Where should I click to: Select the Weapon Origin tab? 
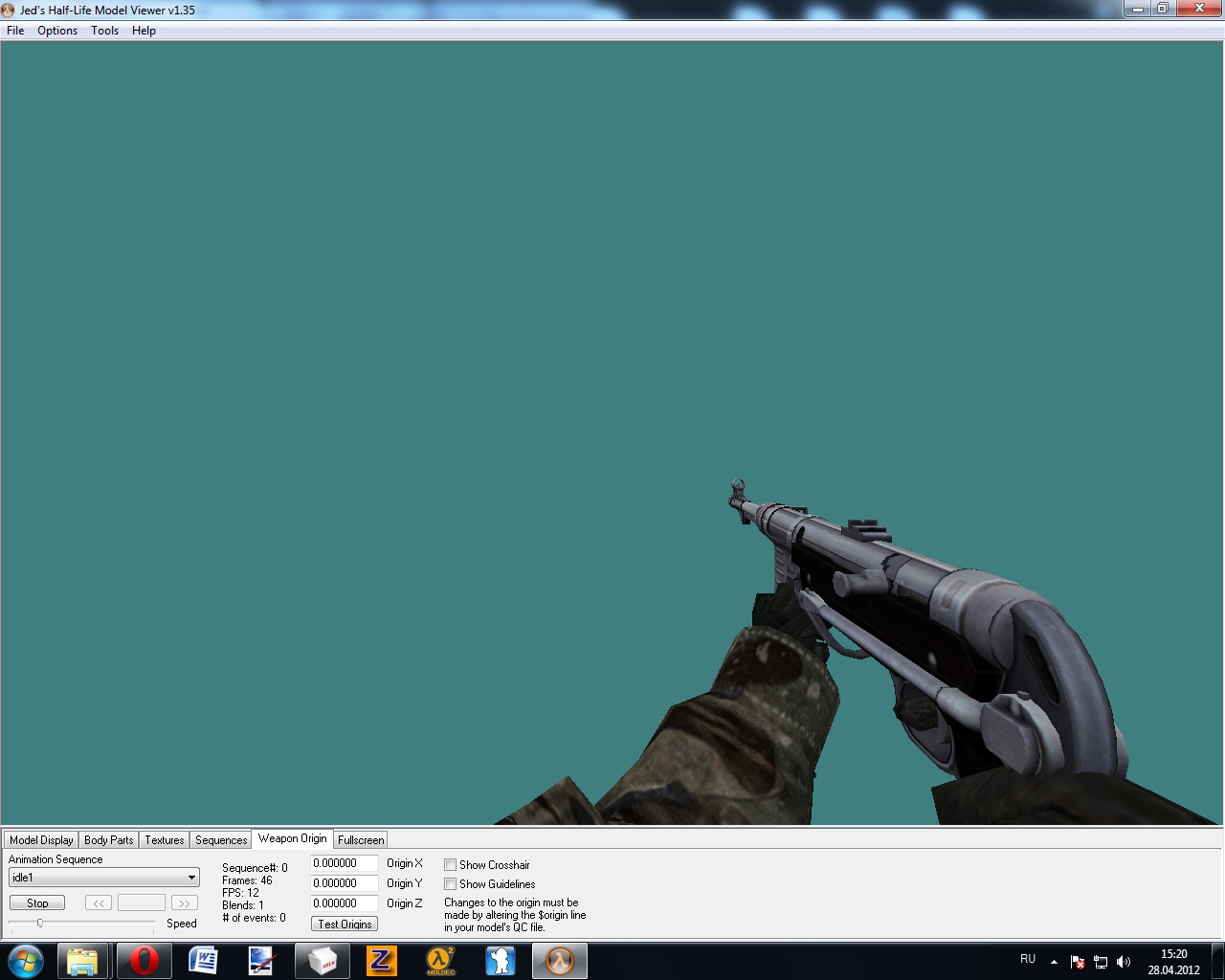(292, 838)
